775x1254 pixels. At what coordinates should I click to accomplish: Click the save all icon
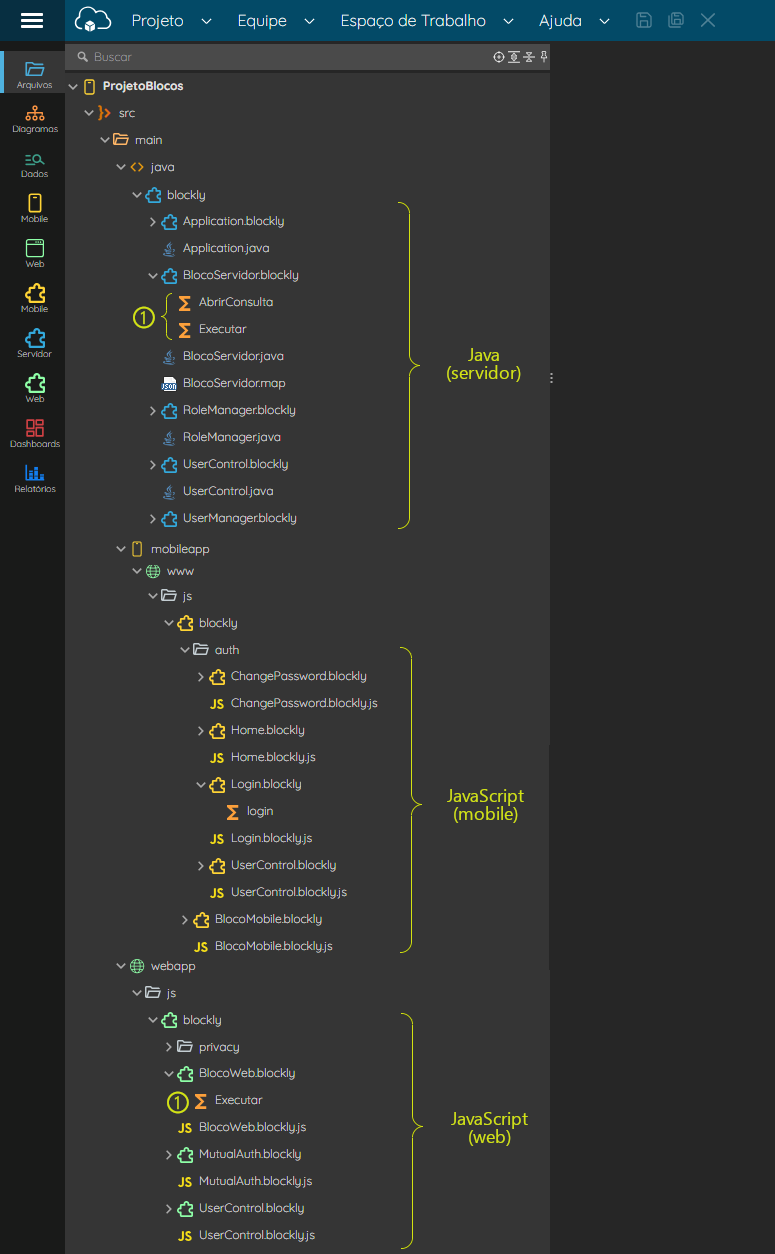point(676,20)
